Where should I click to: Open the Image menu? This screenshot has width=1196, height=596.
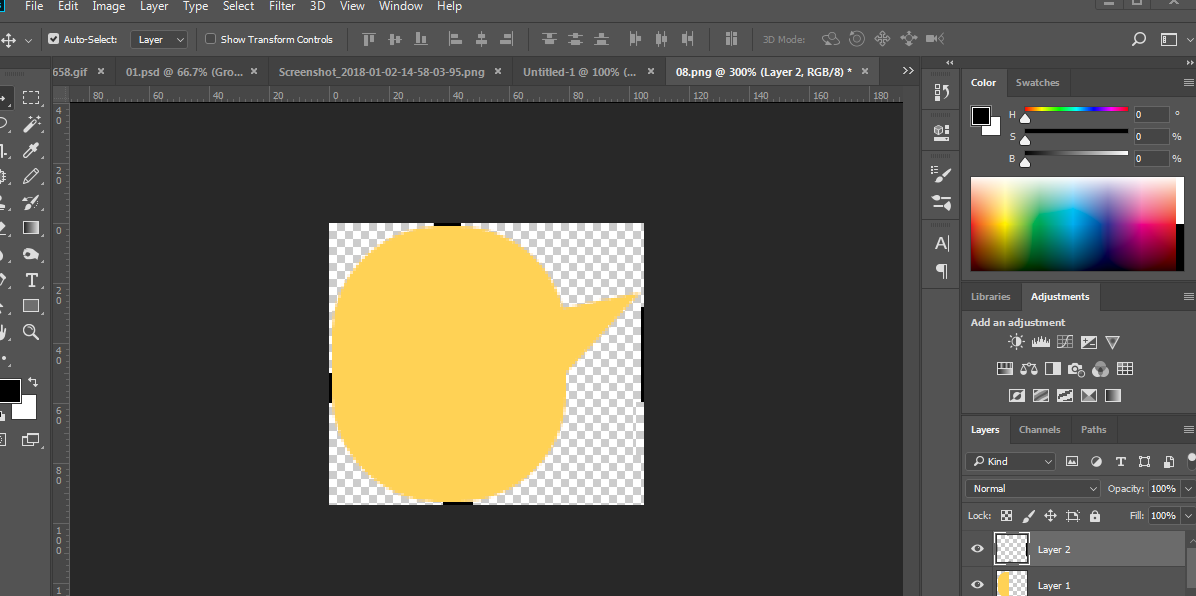point(108,6)
